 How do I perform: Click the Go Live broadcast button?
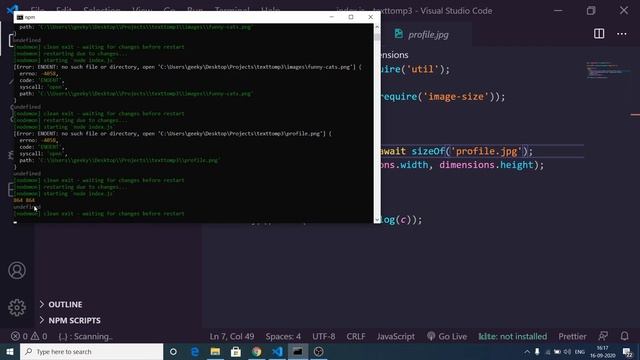[447, 336]
